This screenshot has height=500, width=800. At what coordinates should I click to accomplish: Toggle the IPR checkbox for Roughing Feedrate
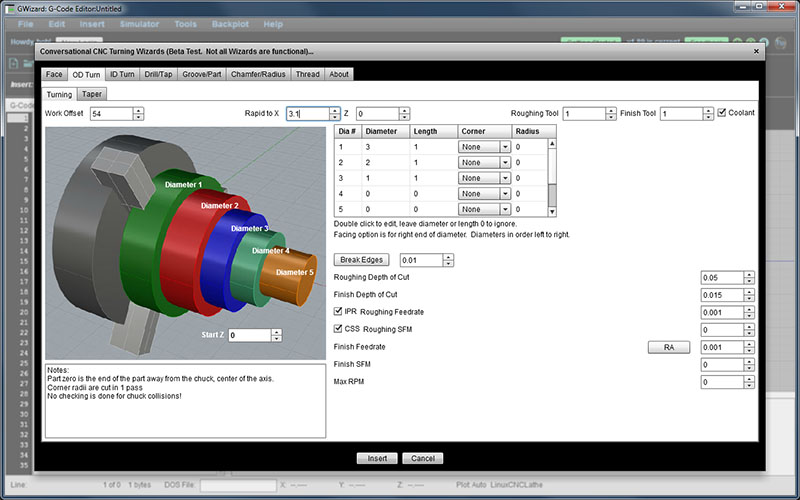point(338,311)
